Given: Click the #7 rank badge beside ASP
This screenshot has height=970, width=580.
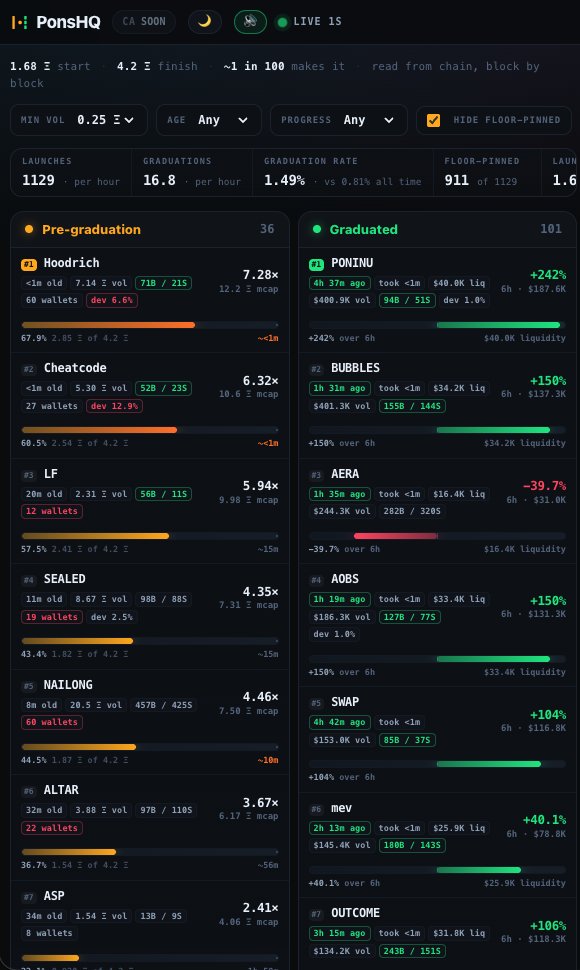Looking at the screenshot, I should coord(28,897).
